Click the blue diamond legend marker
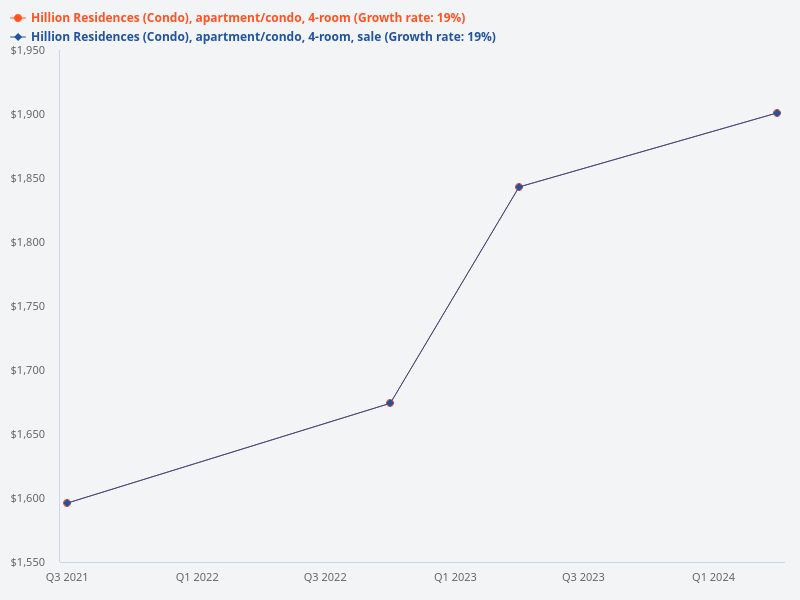This screenshot has width=800, height=600. pyautogui.click(x=17, y=37)
